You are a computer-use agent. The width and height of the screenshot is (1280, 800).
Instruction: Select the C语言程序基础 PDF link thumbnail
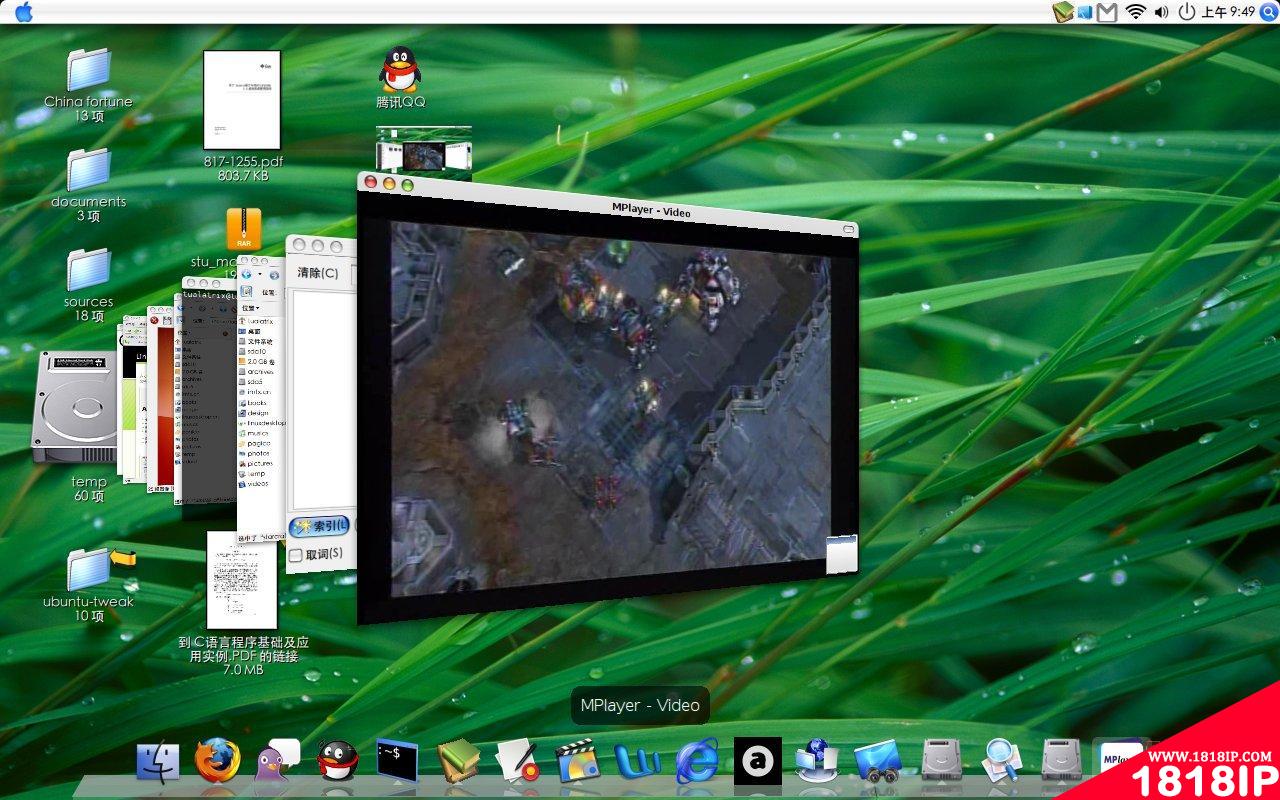click(x=242, y=580)
